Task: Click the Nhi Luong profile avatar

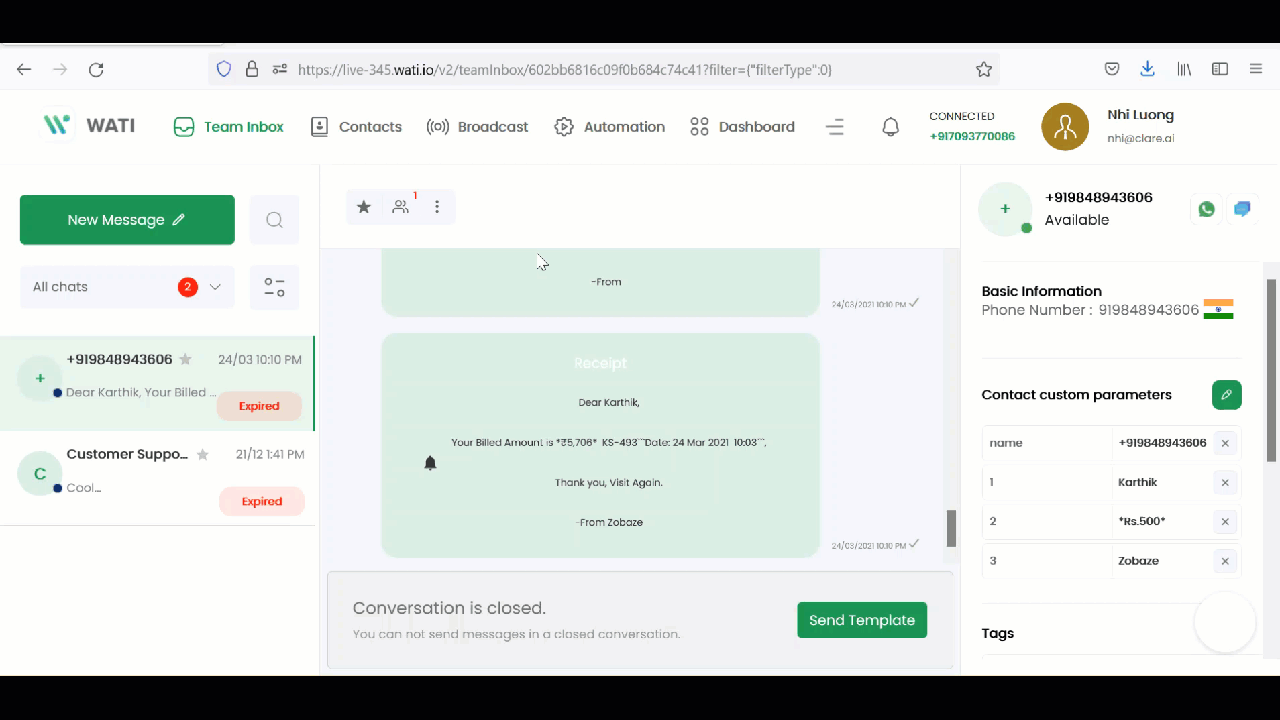Action: 1065,127
